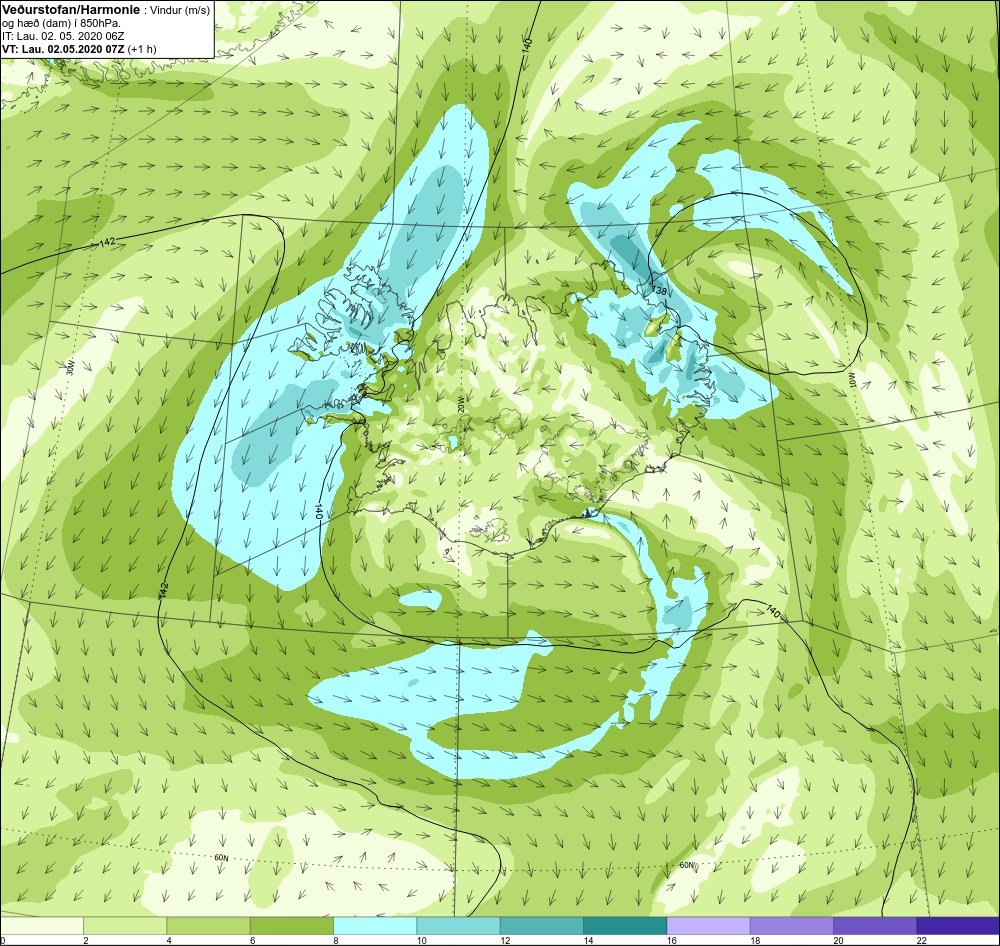Click the legend tick label '4'
The image size is (1000, 946).
pyautogui.click(x=169, y=940)
